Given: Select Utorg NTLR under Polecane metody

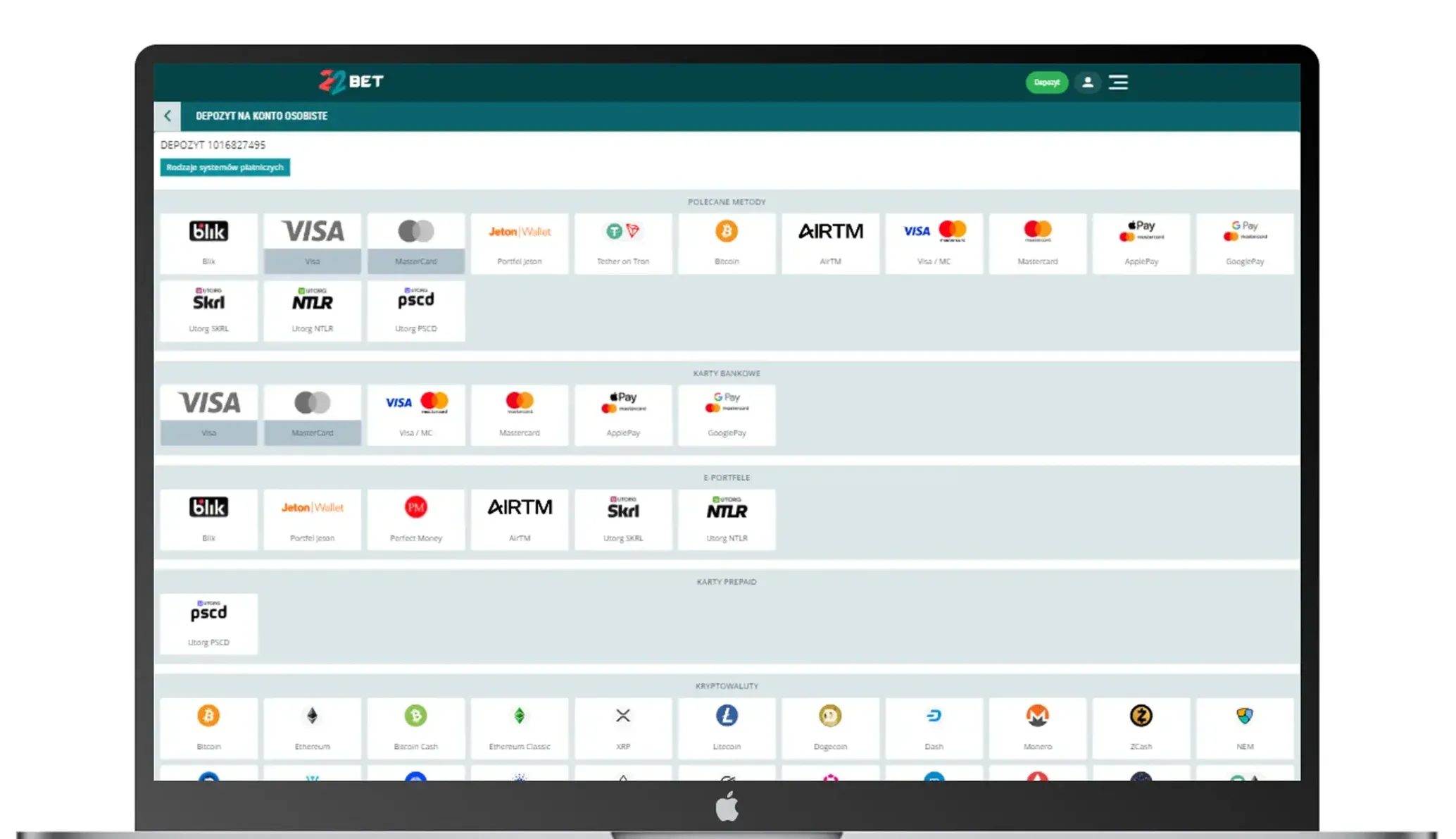Looking at the screenshot, I should (313, 311).
